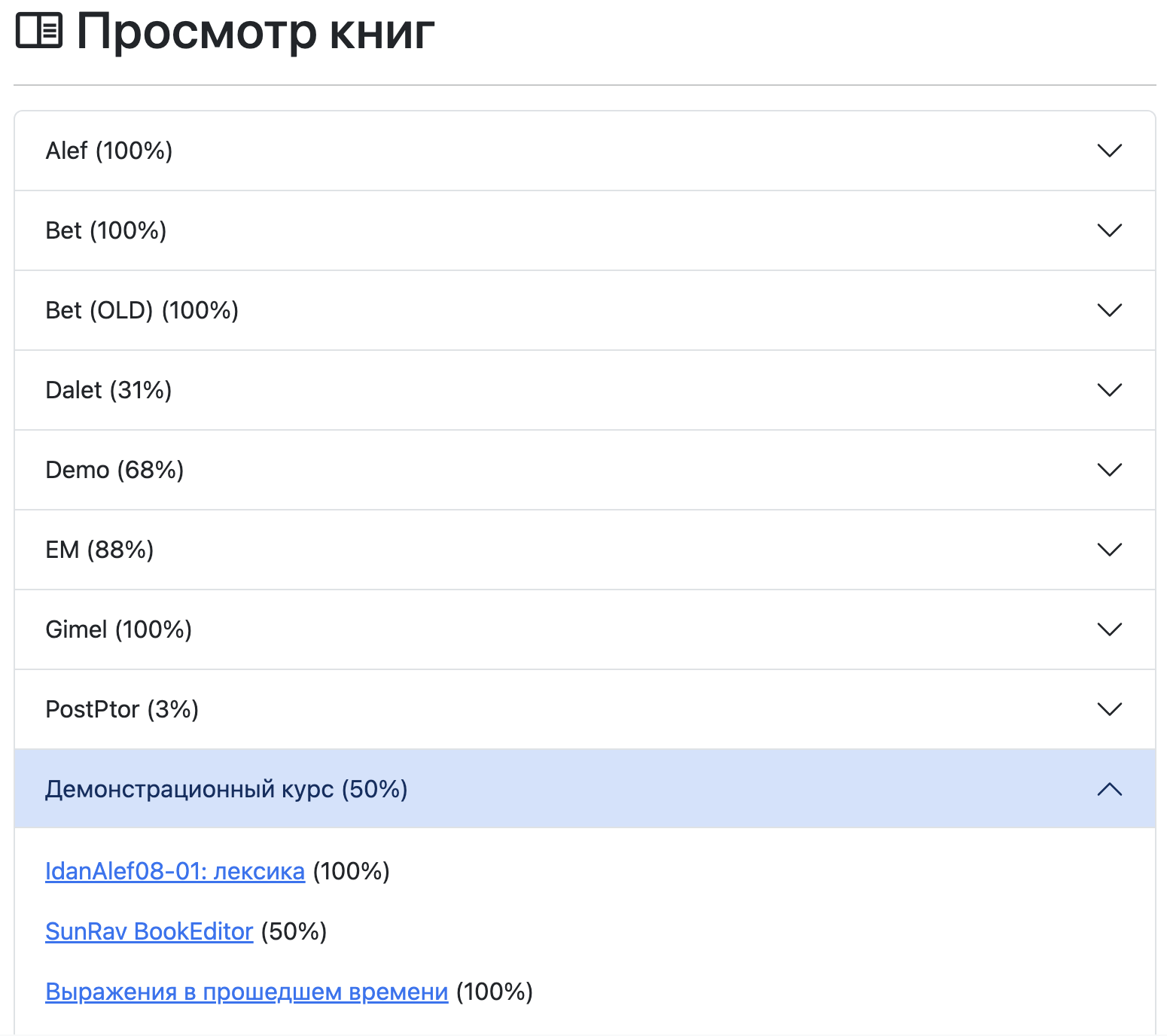Open the Demo (68%) accordion title

point(114,470)
